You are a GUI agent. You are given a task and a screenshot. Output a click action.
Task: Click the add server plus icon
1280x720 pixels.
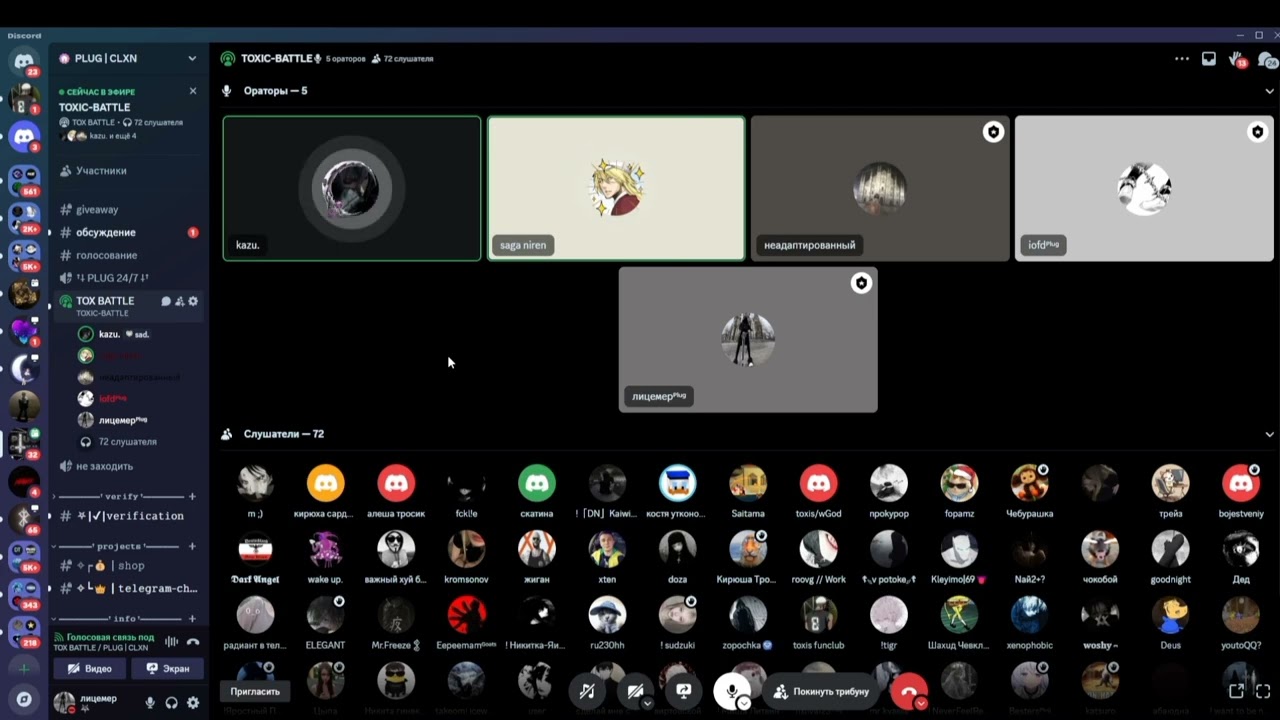(24, 668)
